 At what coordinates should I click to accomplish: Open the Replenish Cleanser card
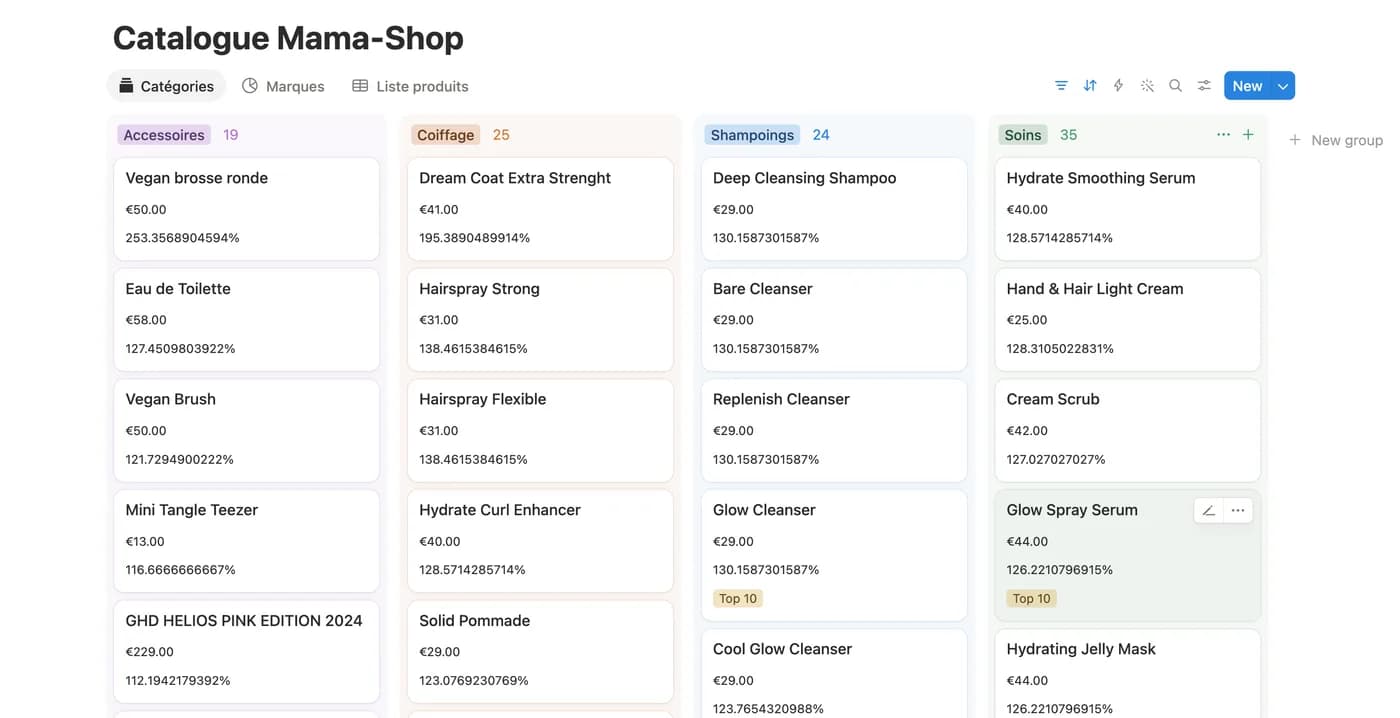pos(834,430)
